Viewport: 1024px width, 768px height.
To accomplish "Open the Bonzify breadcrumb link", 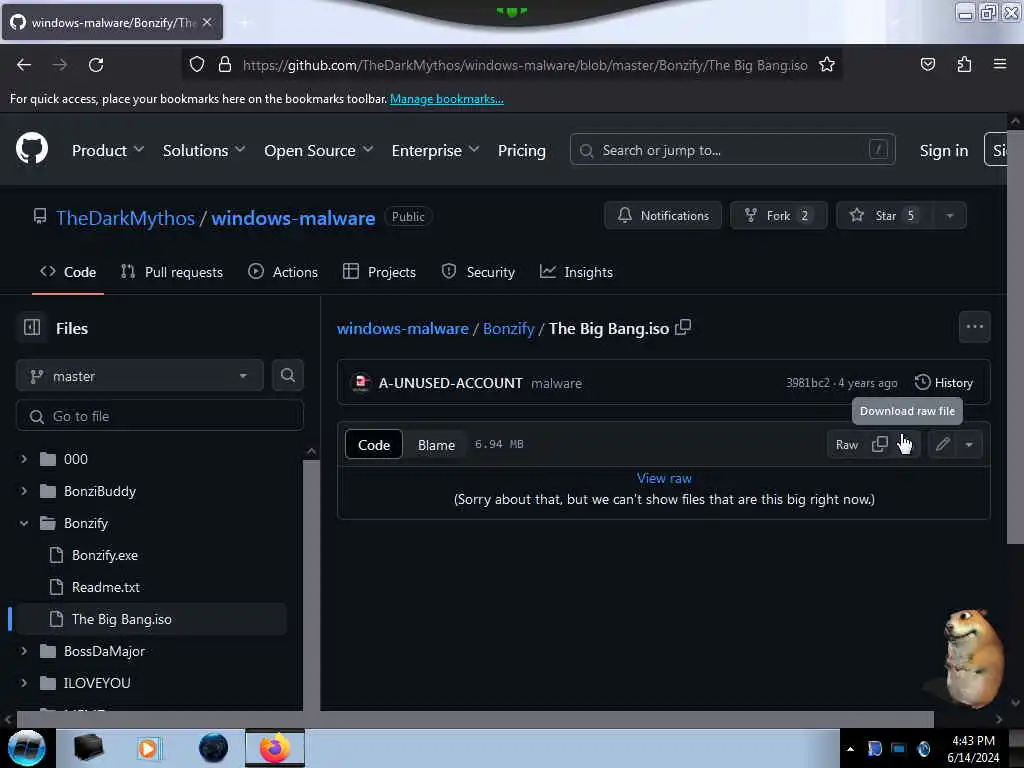I will (x=509, y=328).
